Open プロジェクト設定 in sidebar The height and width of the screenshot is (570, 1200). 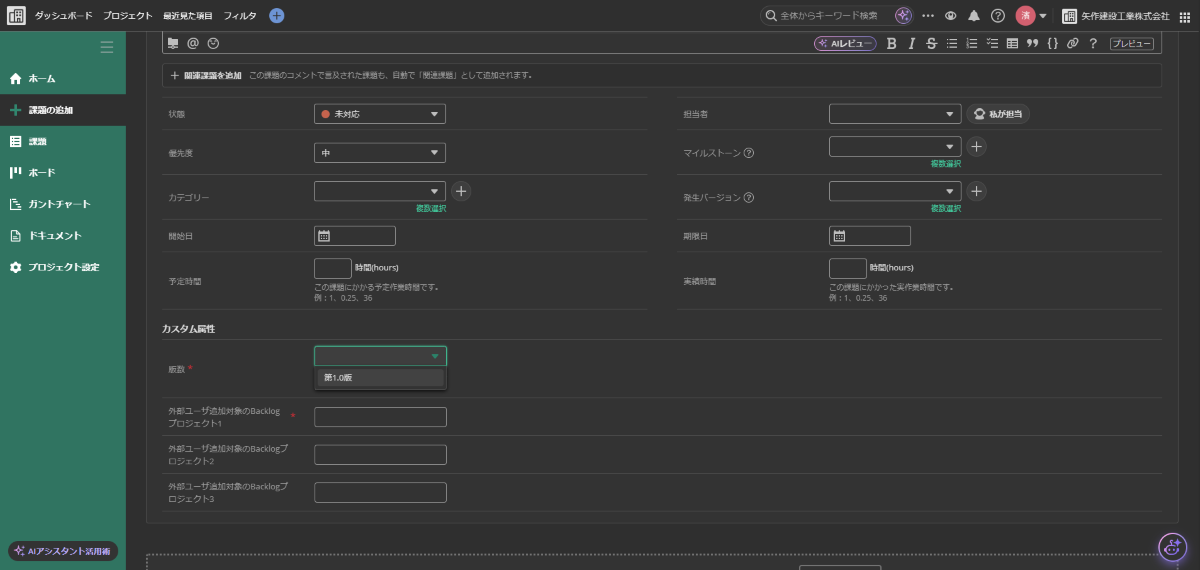pyautogui.click(x=63, y=267)
